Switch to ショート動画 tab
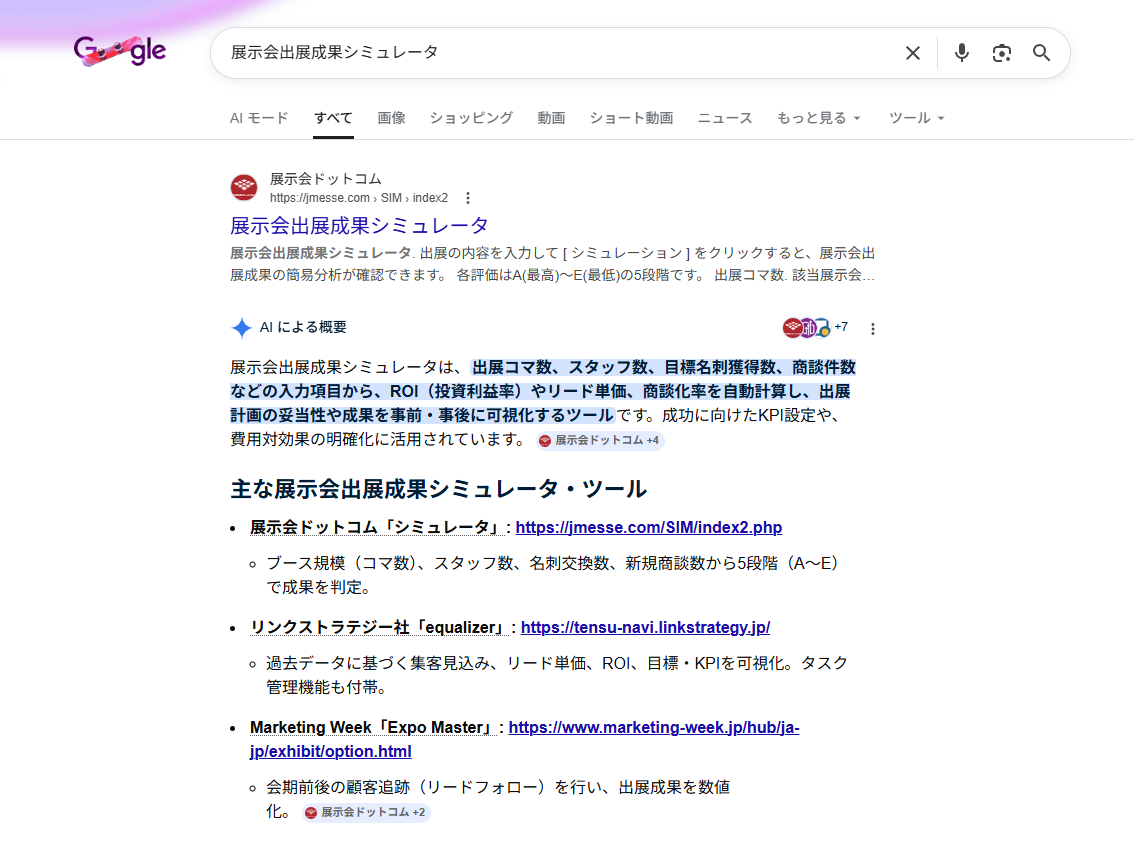The width and height of the screenshot is (1134, 842). (631, 118)
